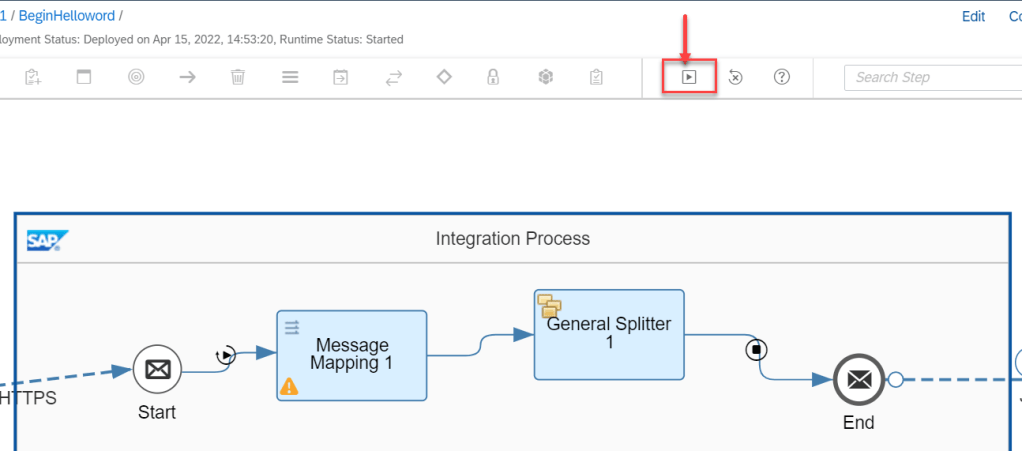Click the clipboard checklist validator icon

tap(596, 77)
